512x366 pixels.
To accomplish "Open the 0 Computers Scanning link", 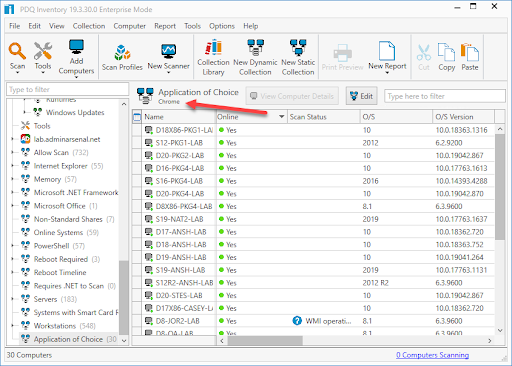I will pos(432,355).
